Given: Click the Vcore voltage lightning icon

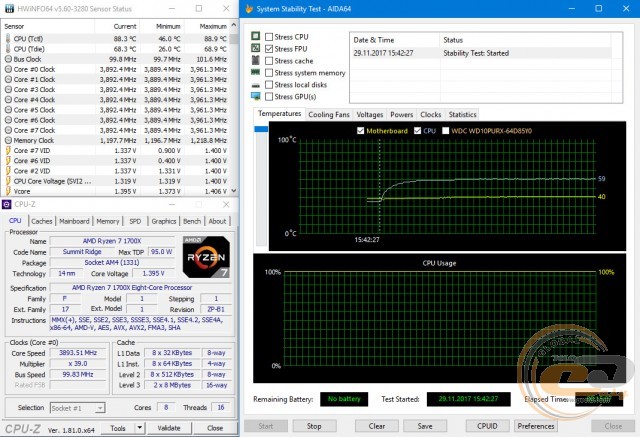Looking at the screenshot, I should coord(8,191).
